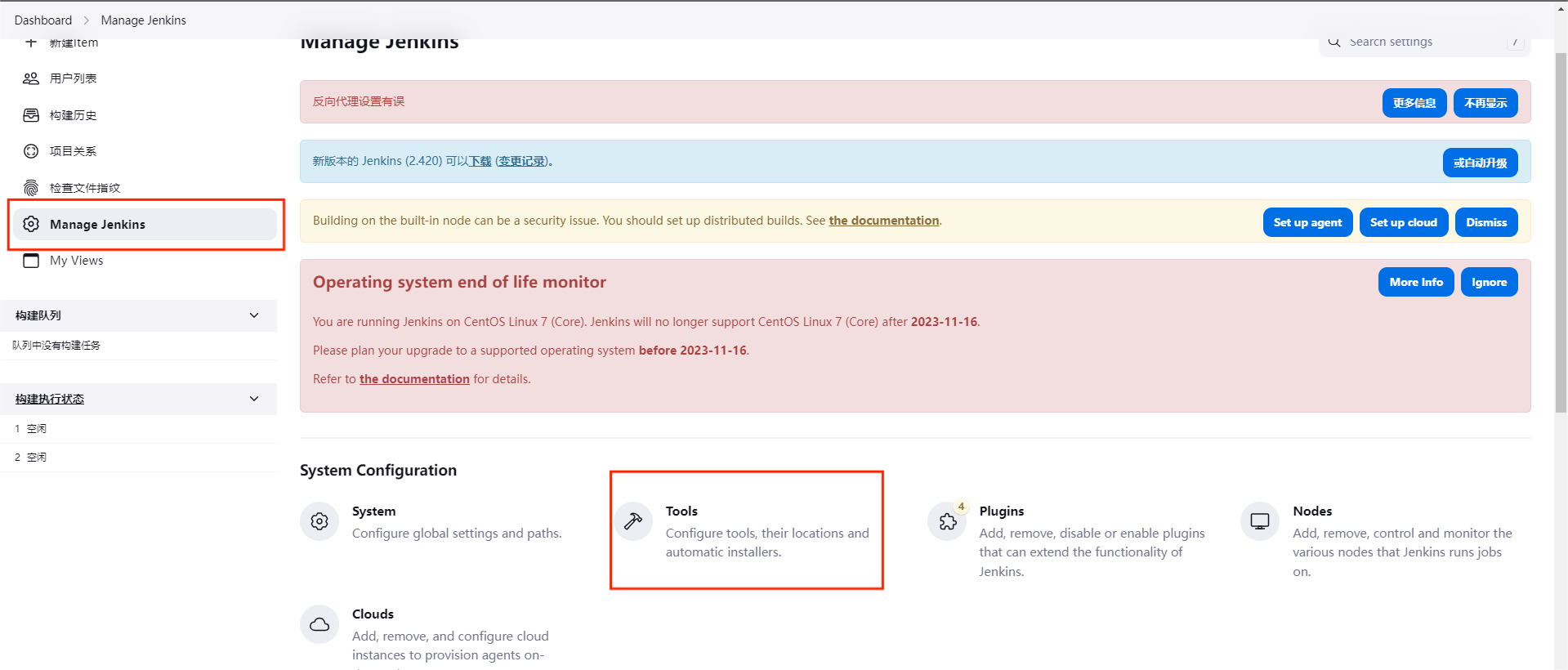Screen dimensions: 1568x670
Task: Click the 更多信息 button
Action: tap(1414, 103)
